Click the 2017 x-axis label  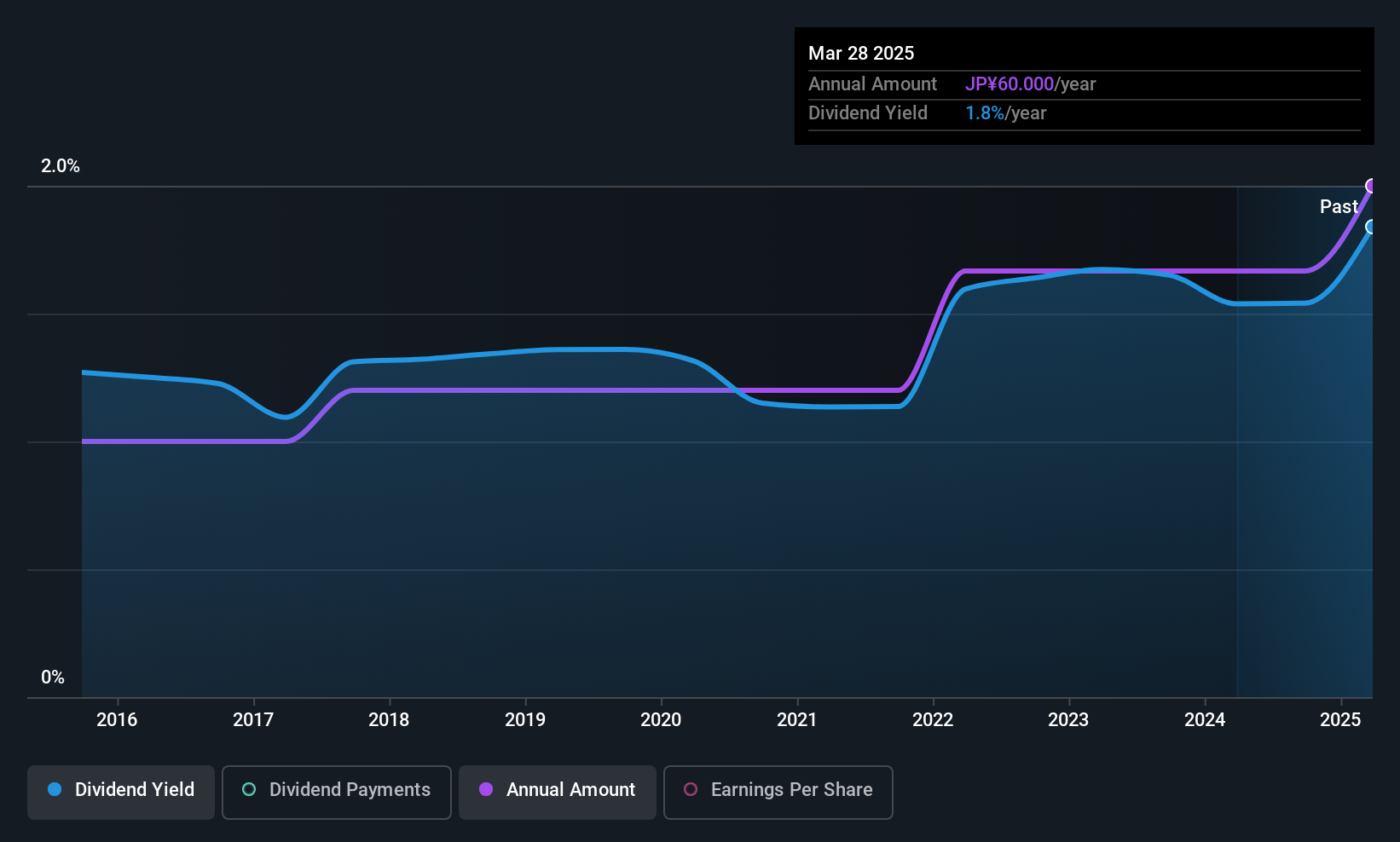click(x=253, y=719)
